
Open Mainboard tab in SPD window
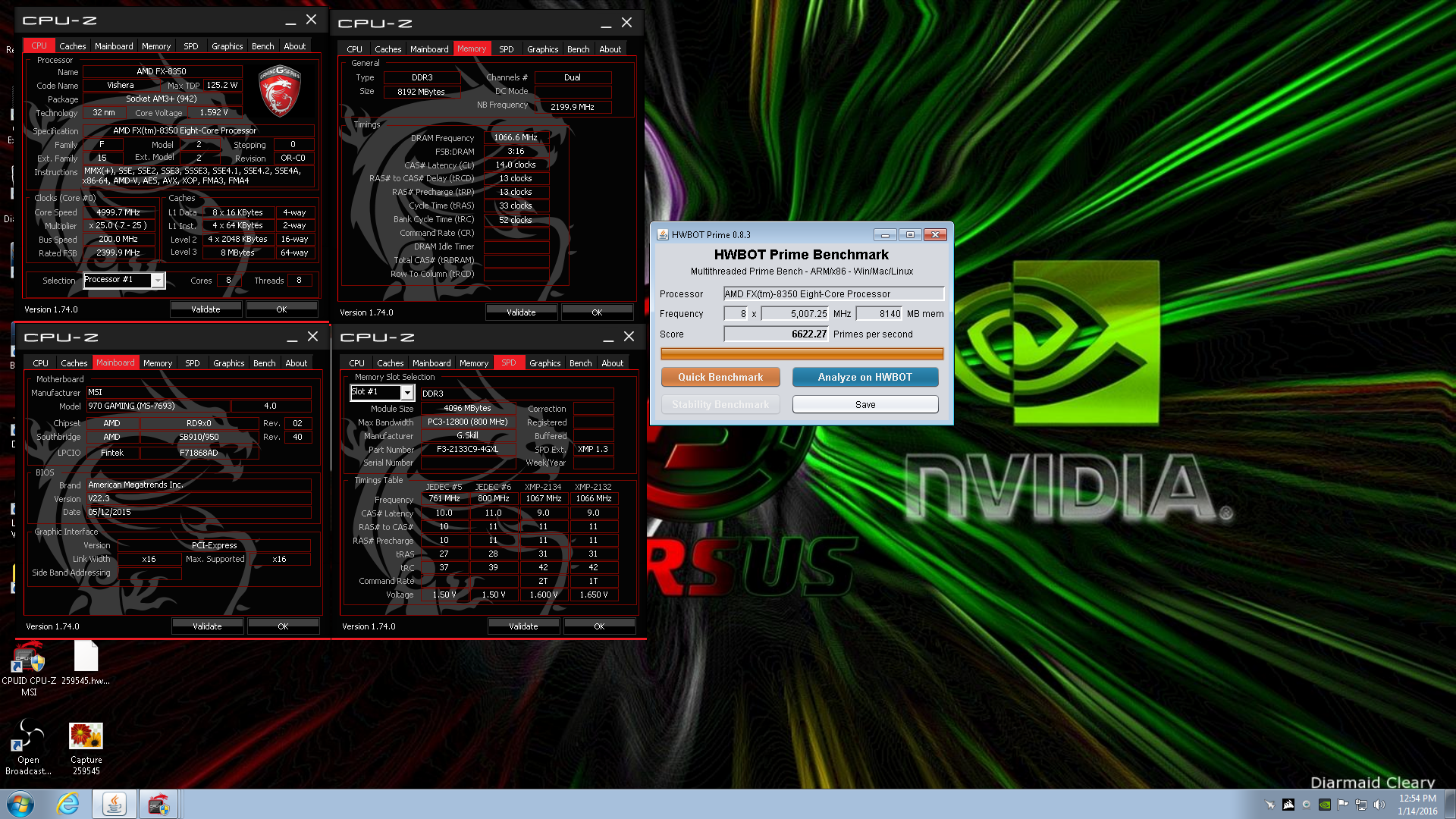coord(431,363)
